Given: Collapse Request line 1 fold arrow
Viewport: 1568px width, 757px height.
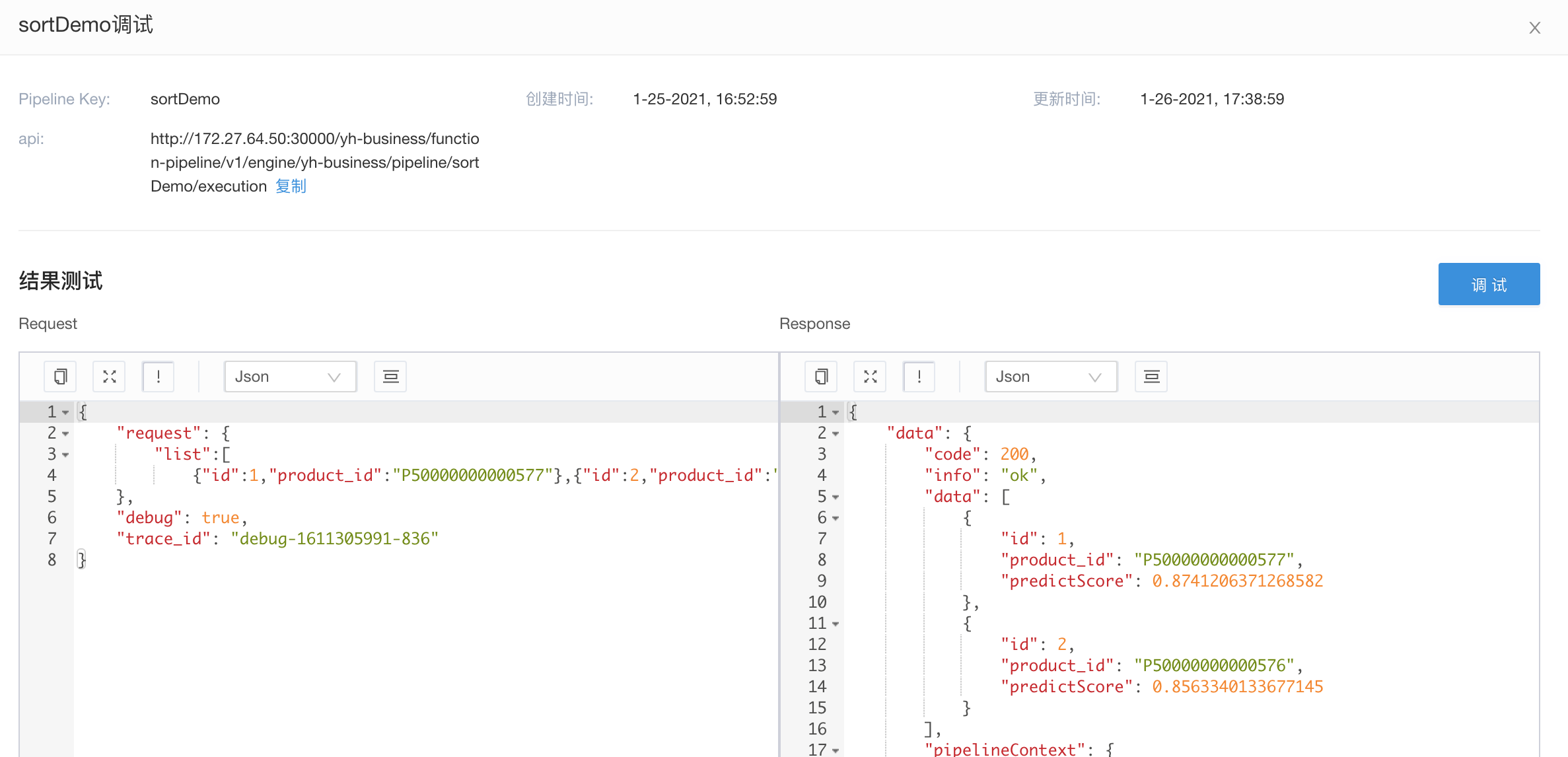Looking at the screenshot, I should point(65,412).
